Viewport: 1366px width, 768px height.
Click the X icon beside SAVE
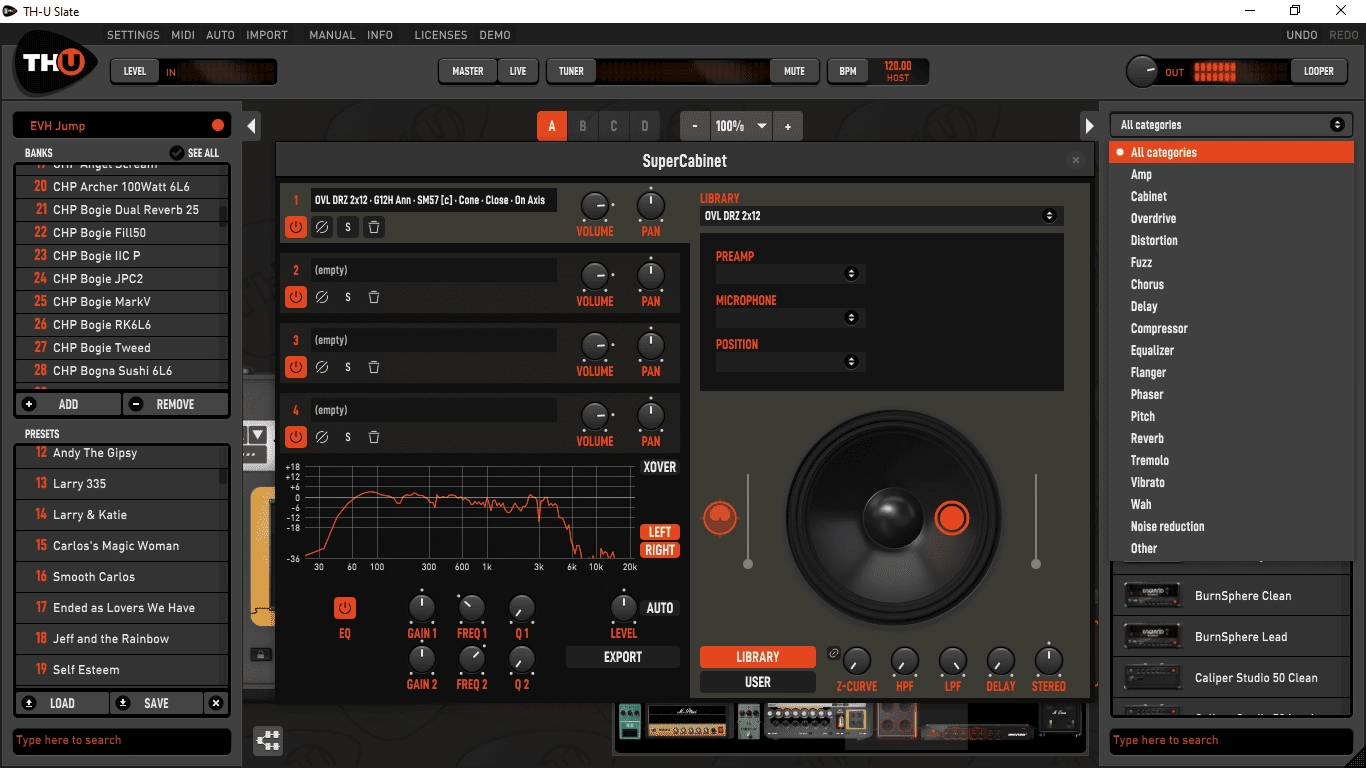coord(216,703)
